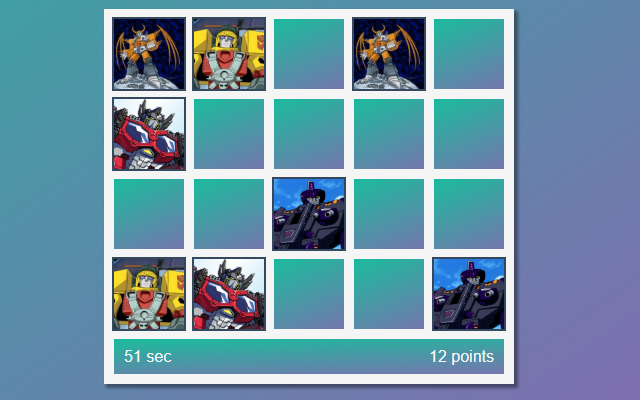Select the Optimus Prime card in the bottom row
640x400 pixels.
pos(229,294)
